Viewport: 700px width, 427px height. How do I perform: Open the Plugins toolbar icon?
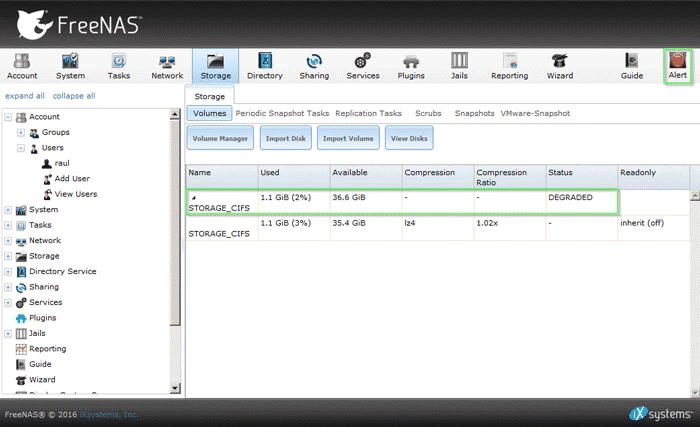(411, 66)
